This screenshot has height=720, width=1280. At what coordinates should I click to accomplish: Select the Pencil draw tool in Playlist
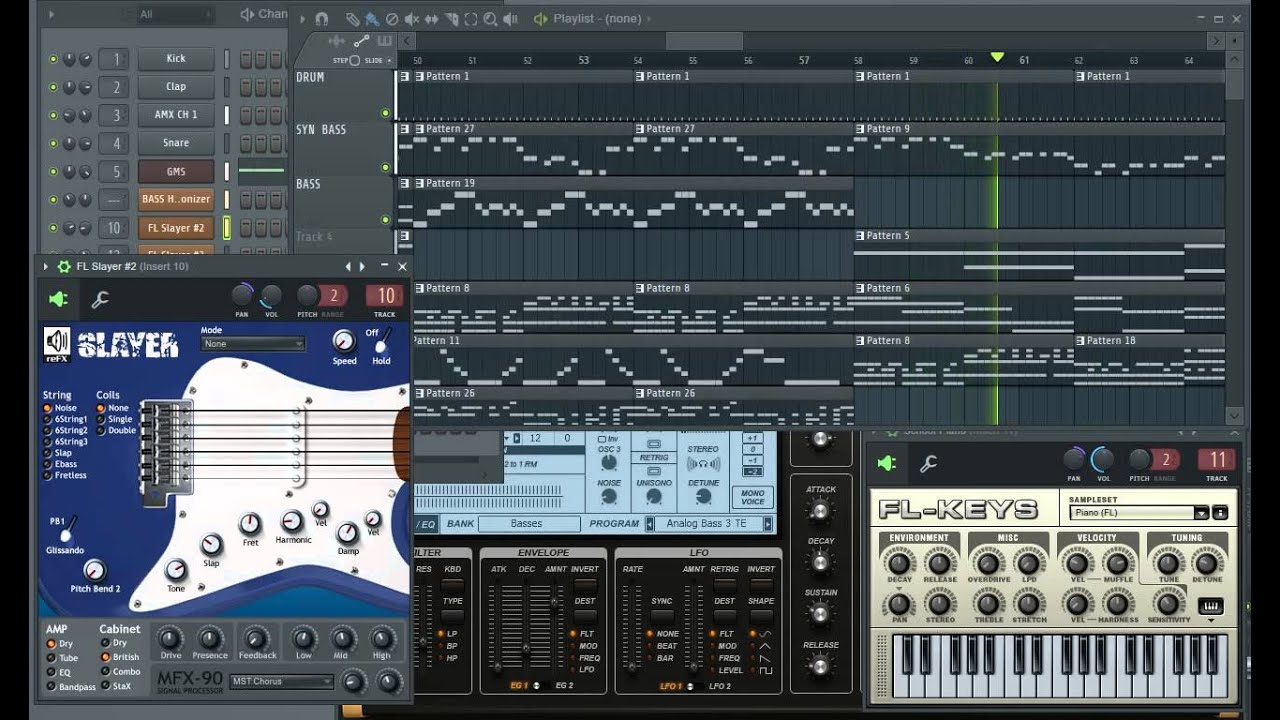[353, 19]
